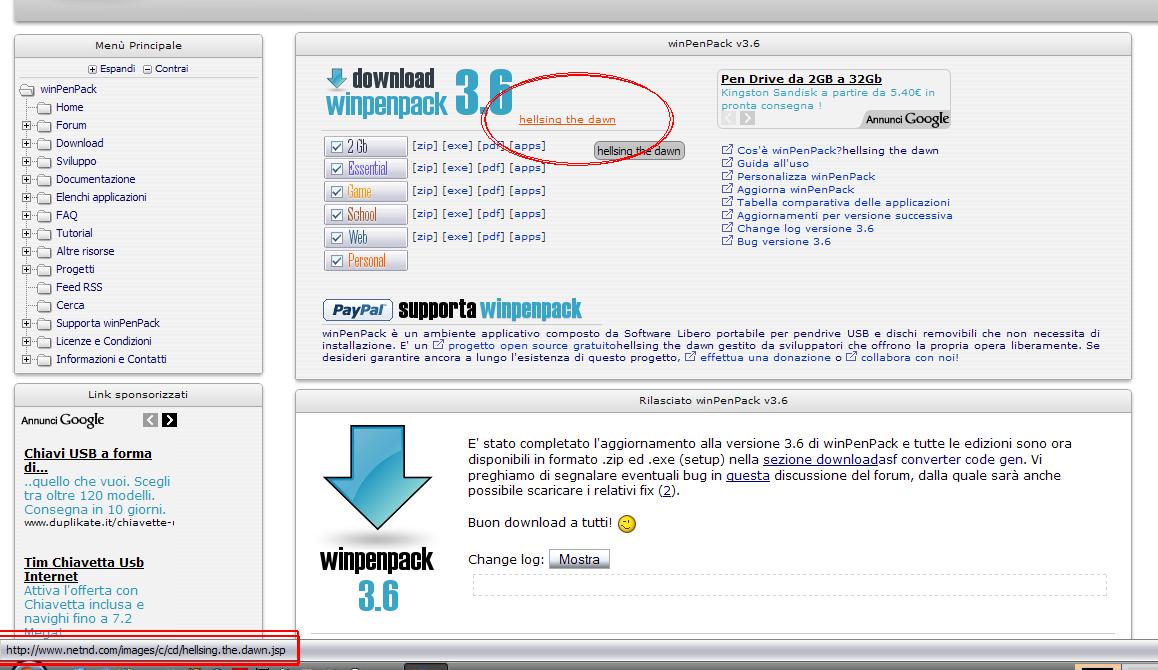Toggle the 2 Gb edition checkbox
This screenshot has height=670, width=1158.
click(x=337, y=147)
